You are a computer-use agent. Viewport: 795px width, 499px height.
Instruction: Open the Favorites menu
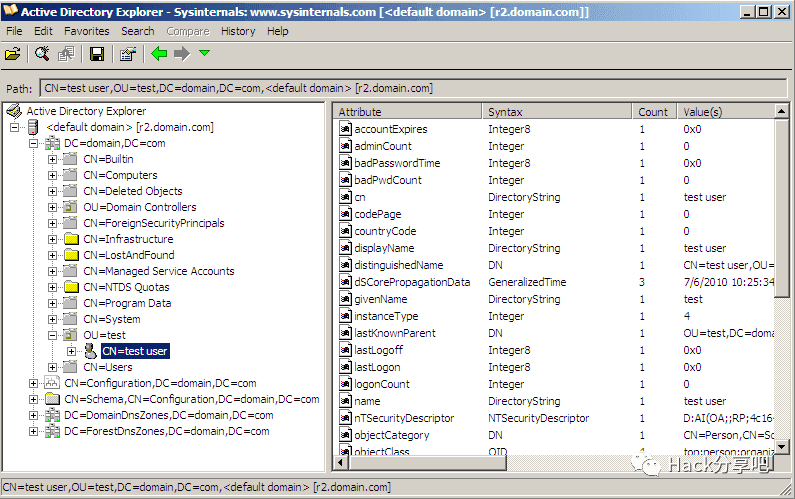coord(87,31)
